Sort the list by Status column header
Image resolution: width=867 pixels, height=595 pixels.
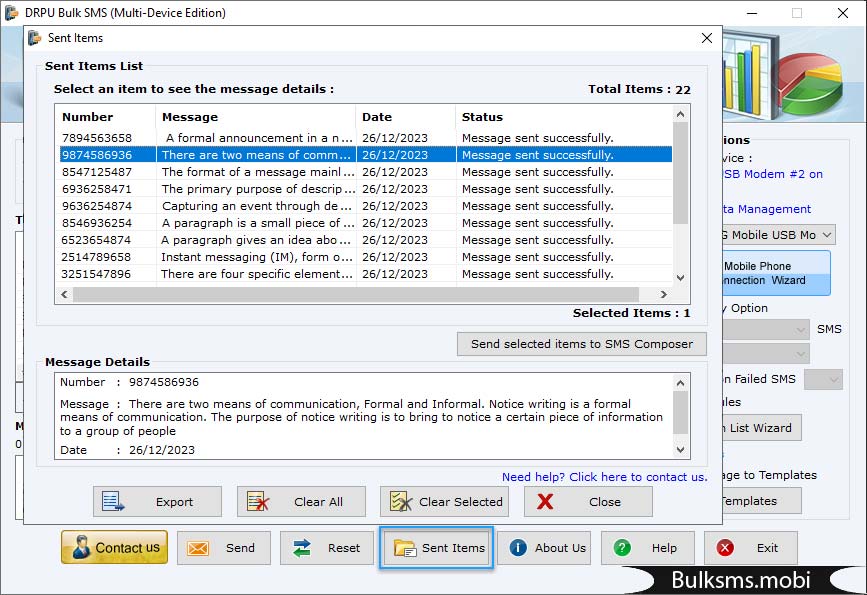tap(564, 117)
